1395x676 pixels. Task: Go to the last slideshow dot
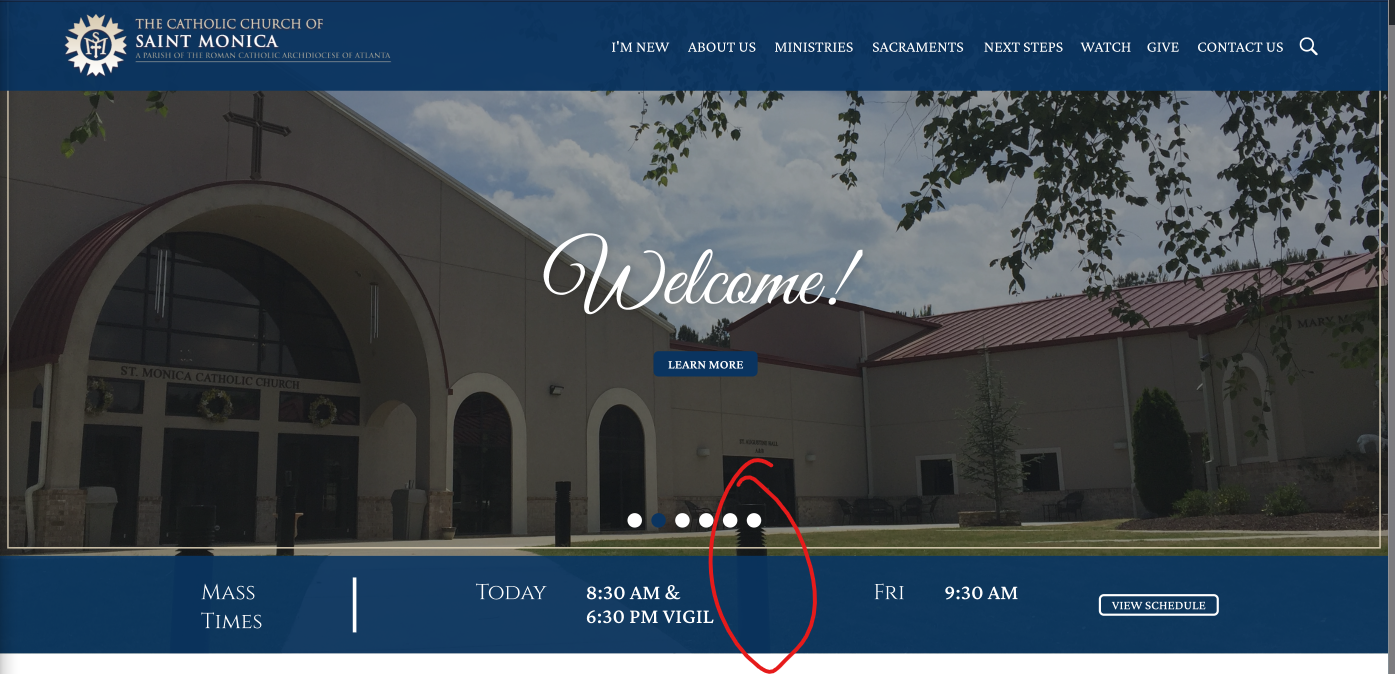point(754,520)
